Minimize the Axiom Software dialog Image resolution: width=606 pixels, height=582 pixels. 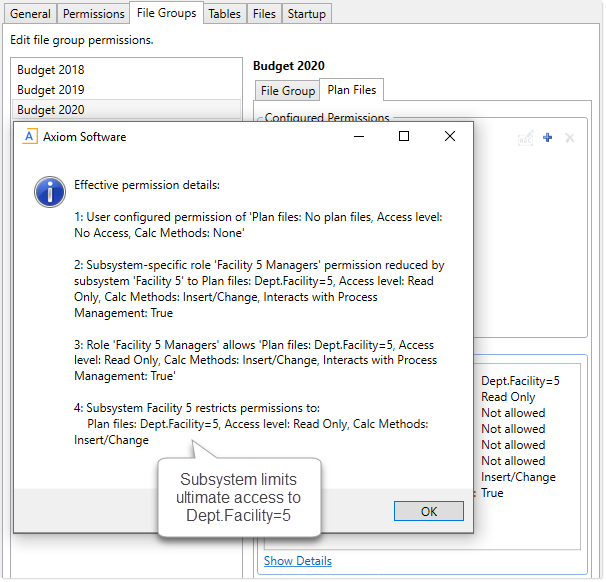click(358, 137)
